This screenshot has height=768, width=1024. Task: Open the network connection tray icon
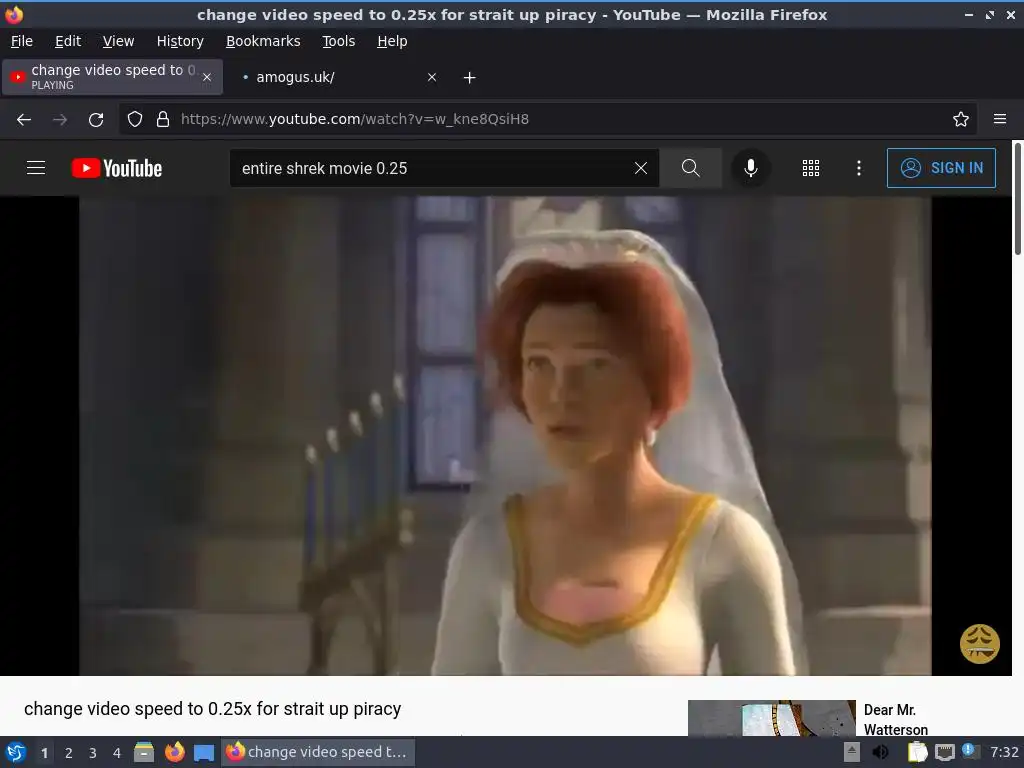point(944,752)
